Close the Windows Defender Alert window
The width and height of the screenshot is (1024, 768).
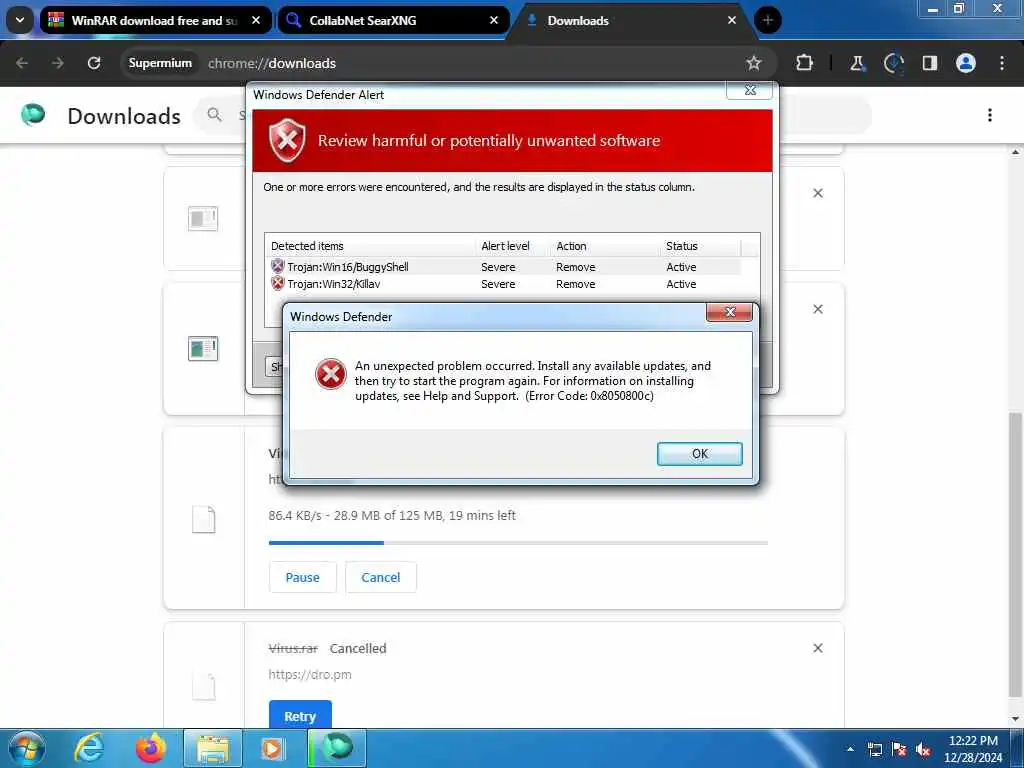750,91
